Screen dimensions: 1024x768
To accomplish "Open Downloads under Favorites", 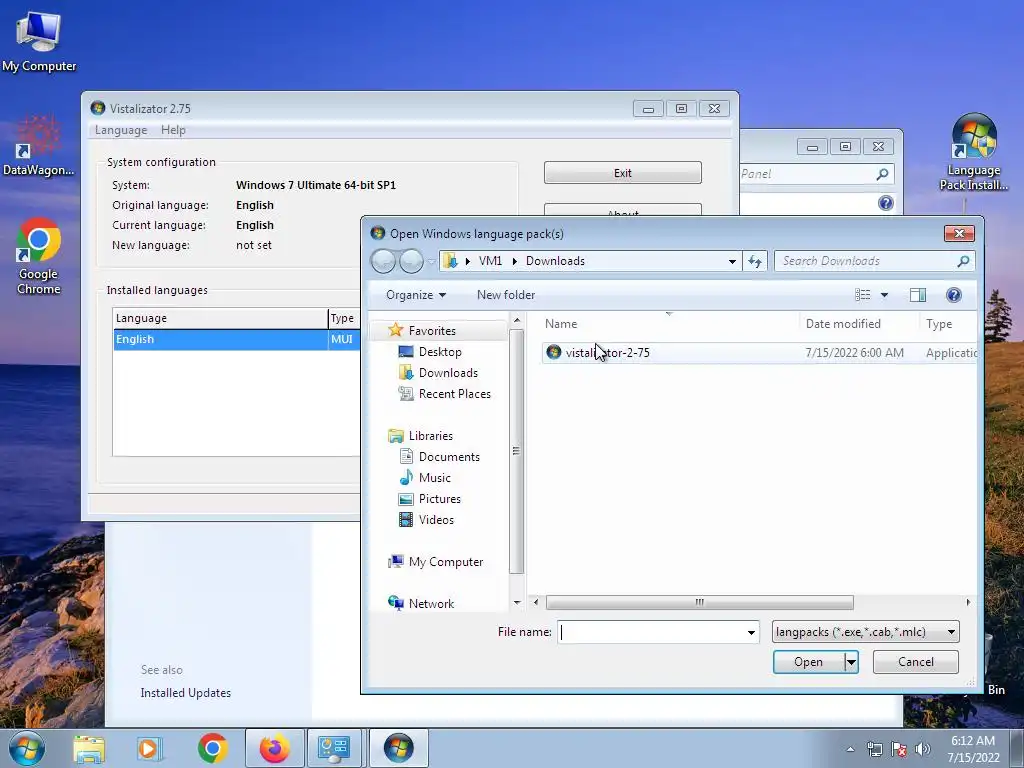I will tap(447, 373).
